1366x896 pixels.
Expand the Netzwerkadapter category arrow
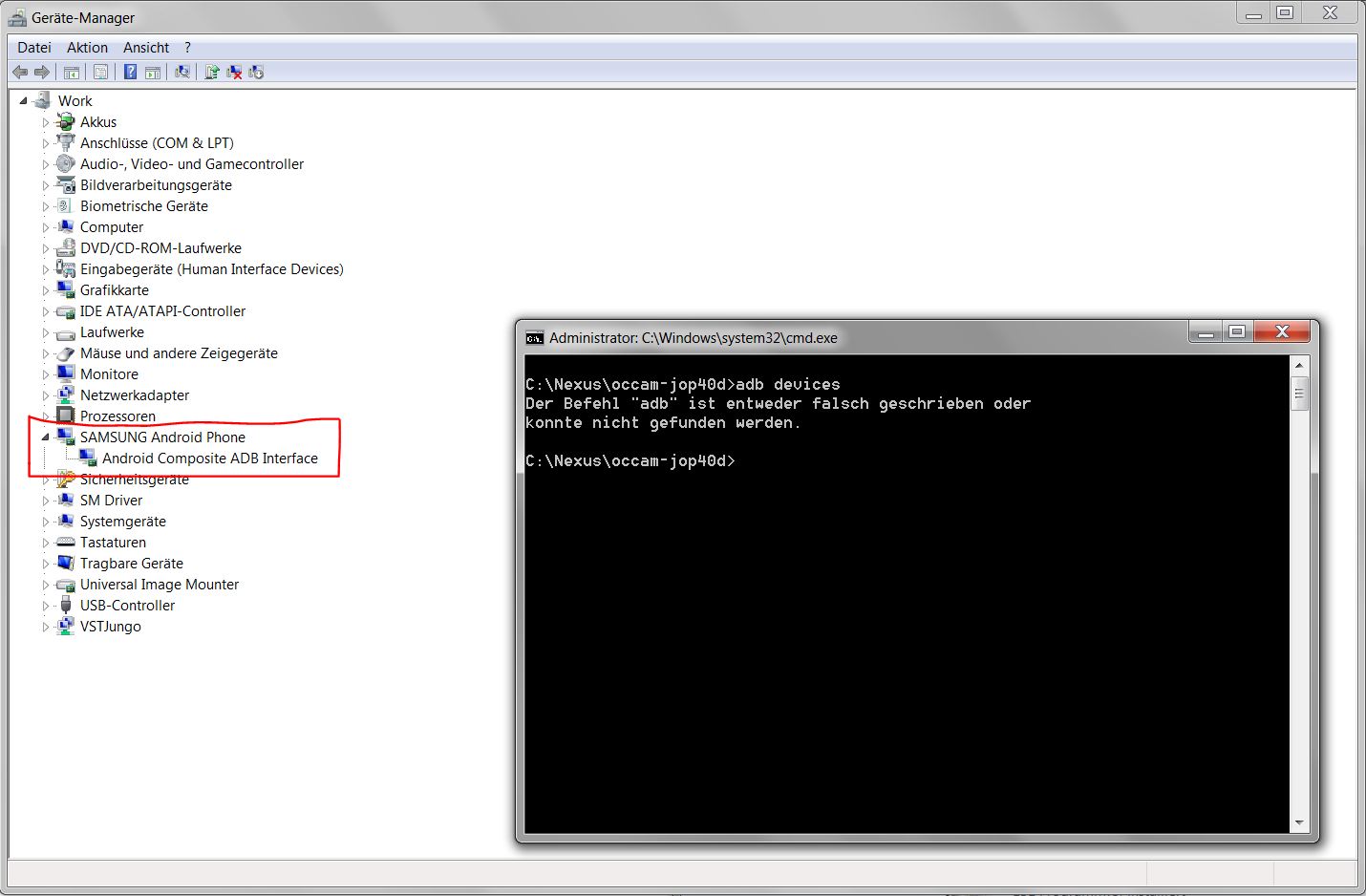click(x=46, y=395)
